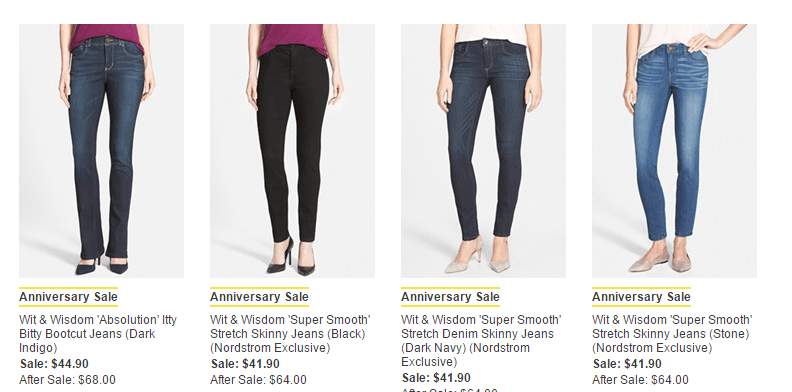Click the After Sale: $68.00 text
792x392 pixels.
67,380
